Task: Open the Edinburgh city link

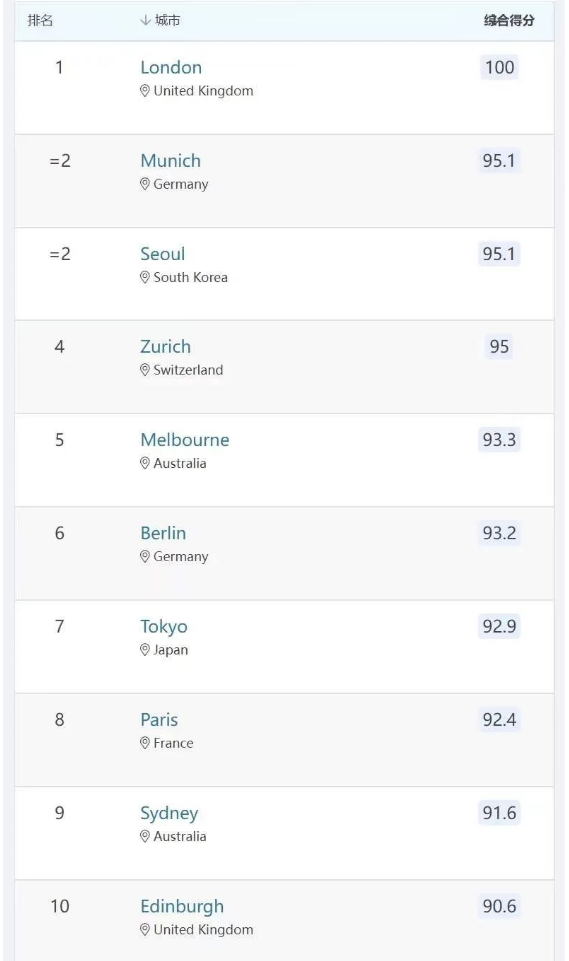Action: point(182,906)
